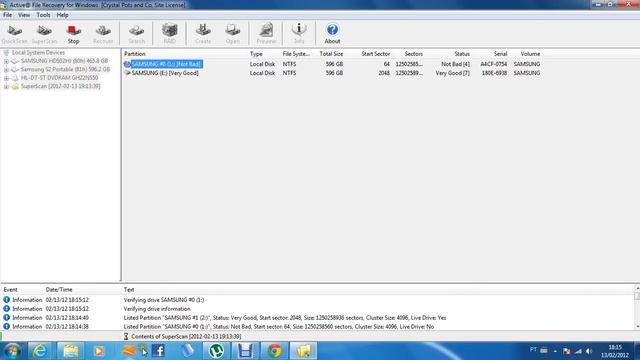
Task: Click the 'Very Good [7]' status cell
Action: pyautogui.click(x=452, y=73)
